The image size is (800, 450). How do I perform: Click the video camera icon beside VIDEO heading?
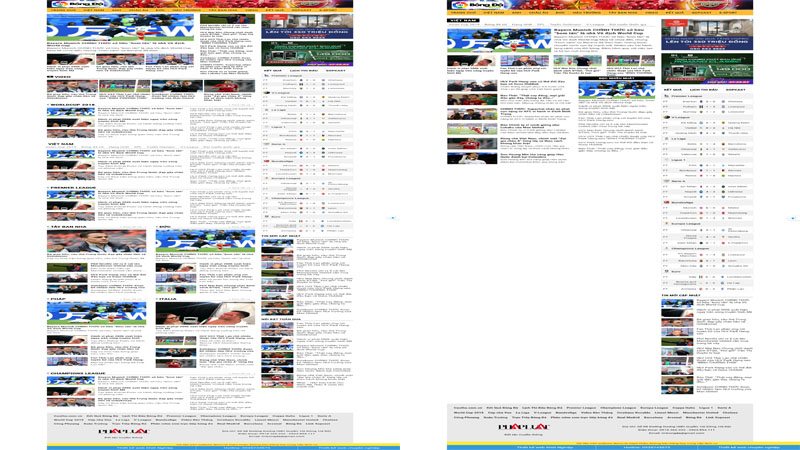[49, 77]
